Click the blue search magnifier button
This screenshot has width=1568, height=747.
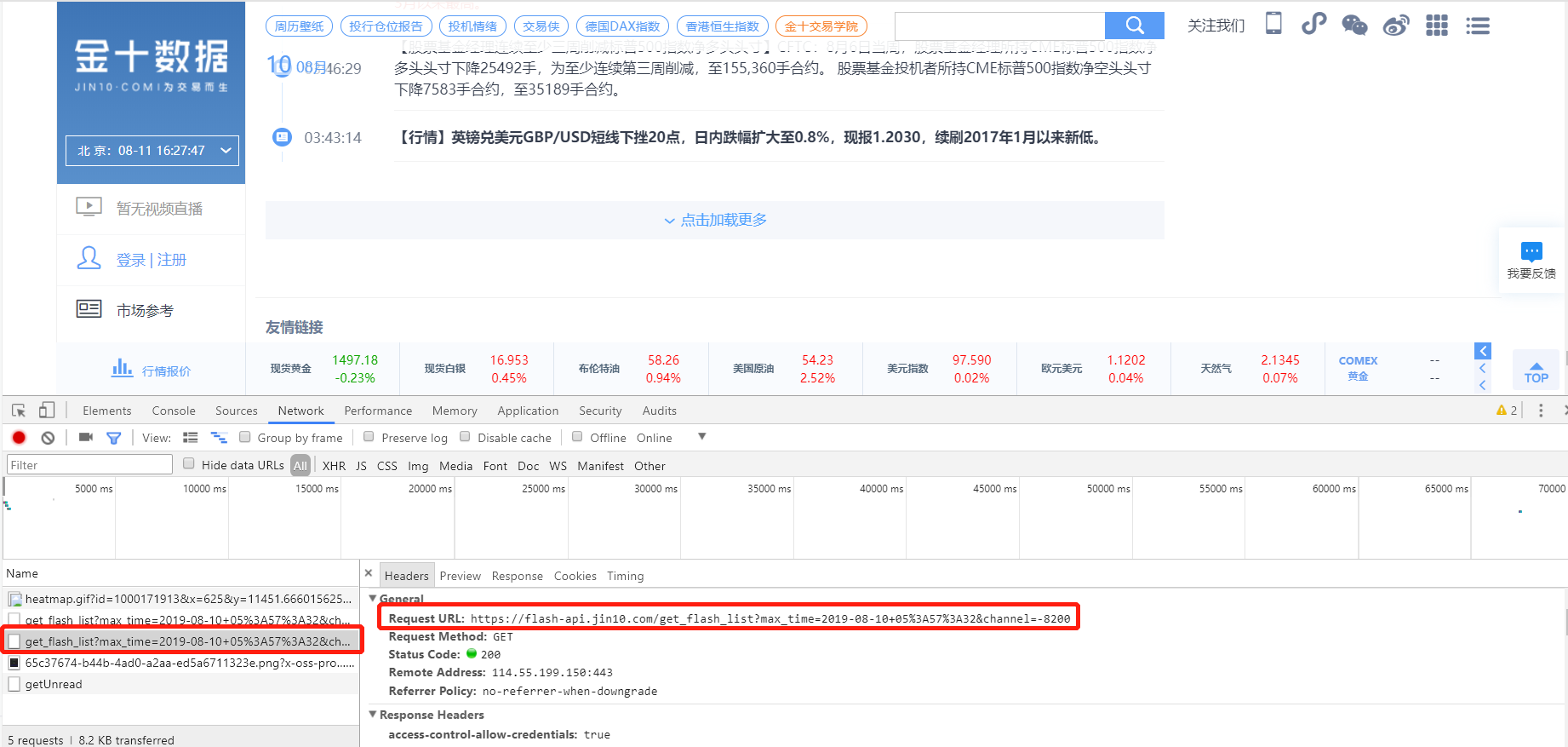pyautogui.click(x=1134, y=26)
